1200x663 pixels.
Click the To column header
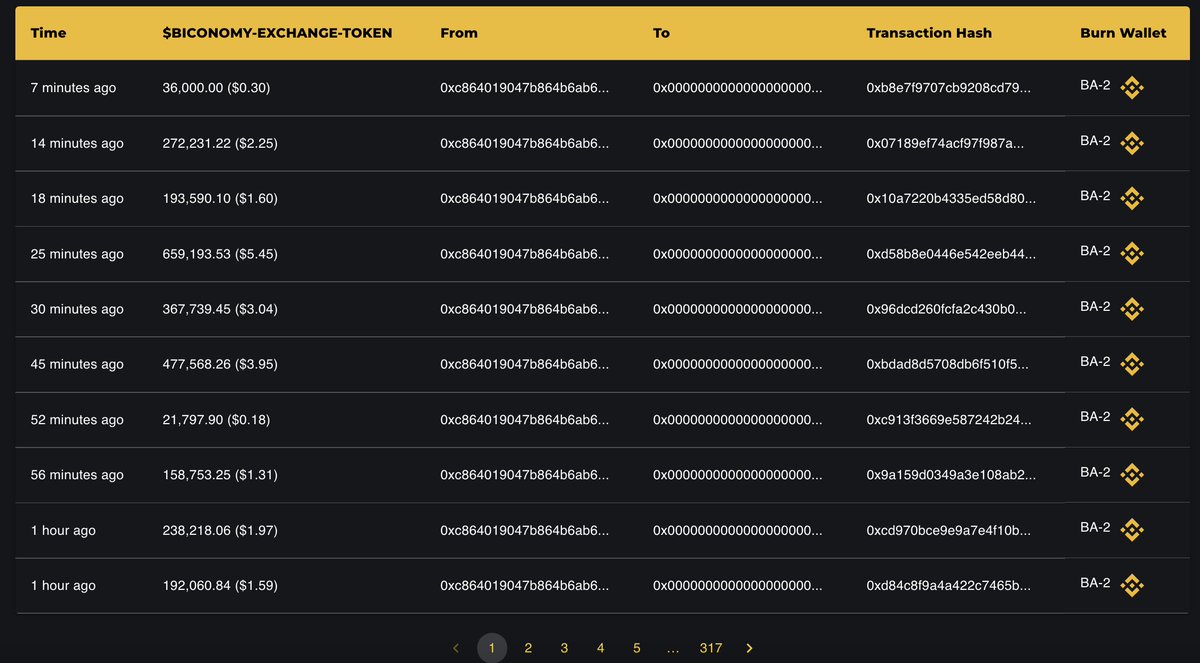coord(661,32)
